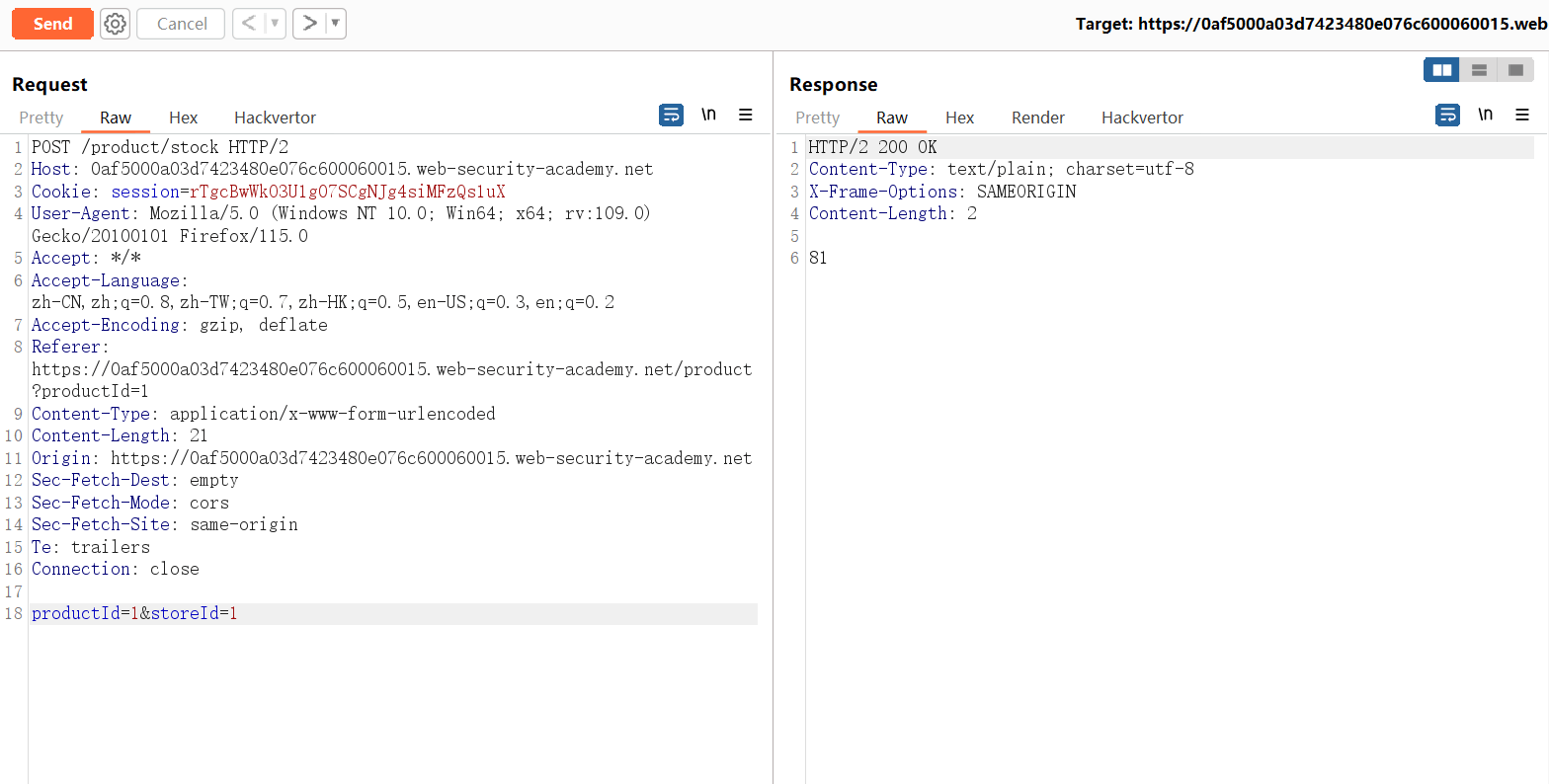
Task: Open Repeater settings gear icon
Action: (116, 24)
